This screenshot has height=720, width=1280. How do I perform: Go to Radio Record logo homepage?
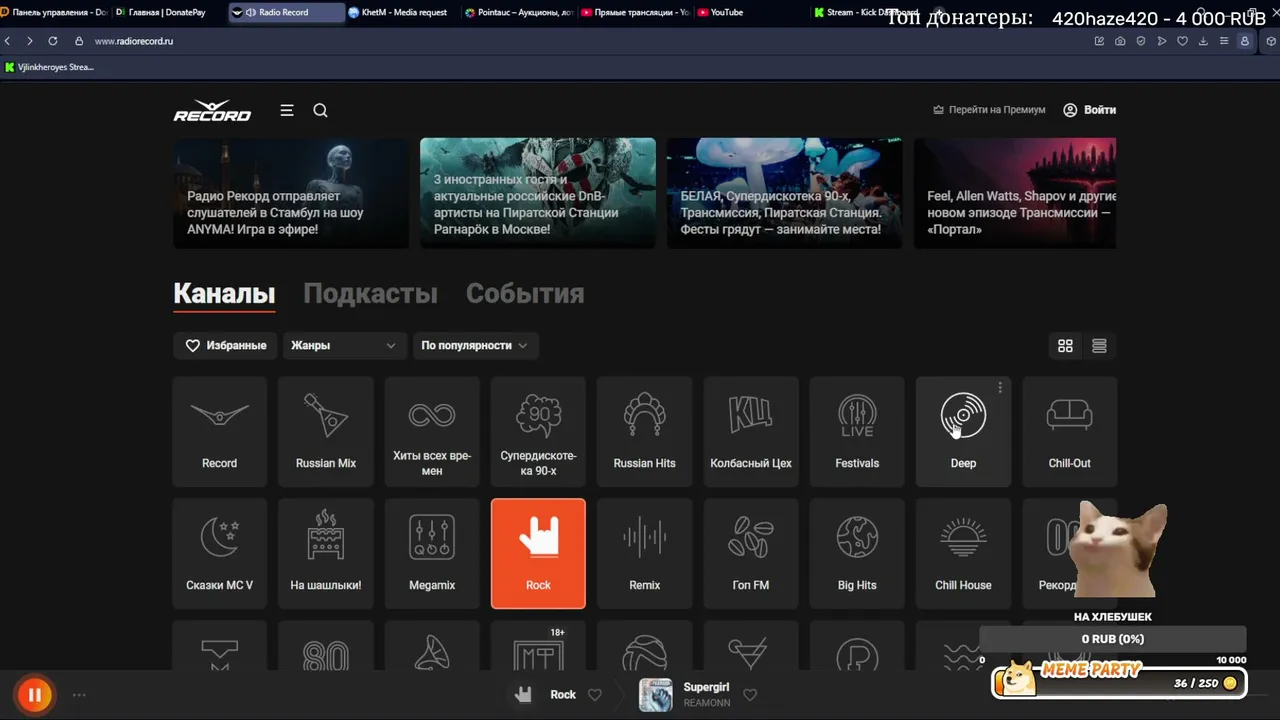[x=213, y=110]
